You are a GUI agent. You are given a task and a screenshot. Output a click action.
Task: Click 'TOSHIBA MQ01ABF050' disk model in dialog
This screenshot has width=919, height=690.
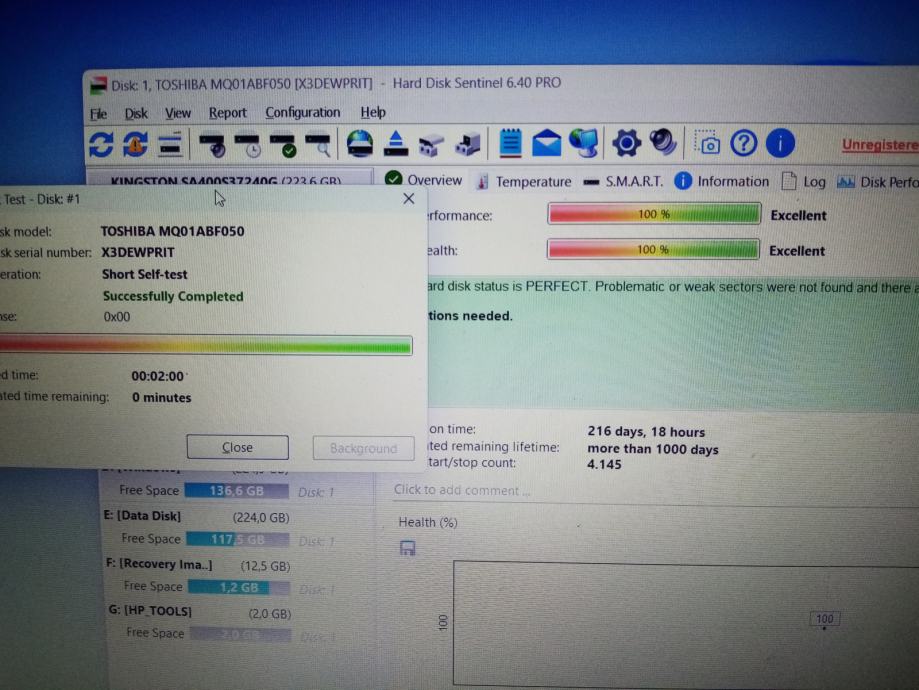(x=172, y=232)
